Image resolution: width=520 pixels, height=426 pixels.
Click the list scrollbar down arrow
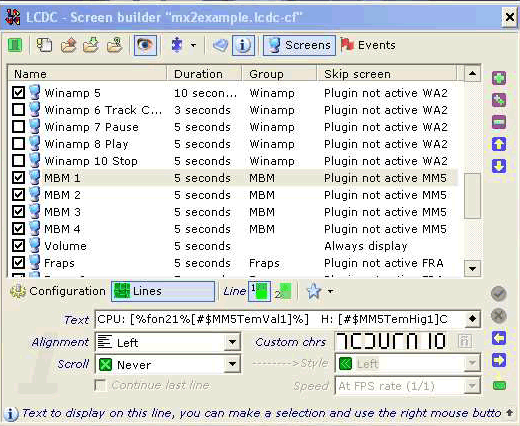(x=472, y=268)
